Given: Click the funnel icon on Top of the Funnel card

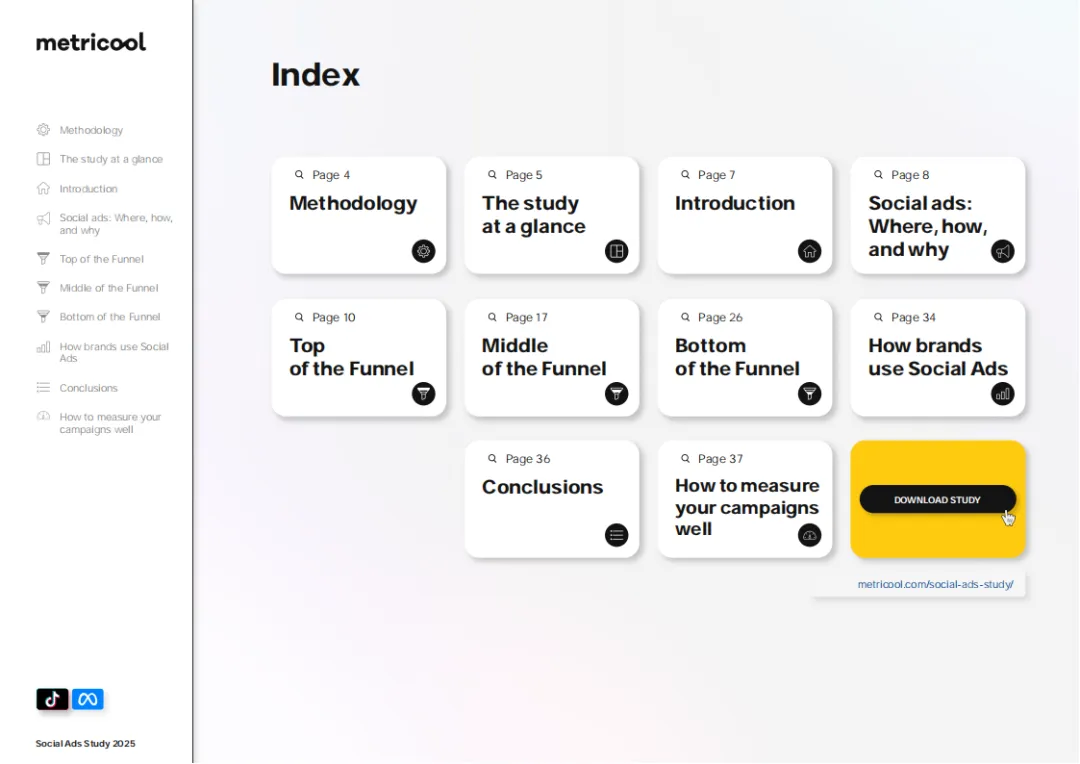Looking at the screenshot, I should (424, 393).
